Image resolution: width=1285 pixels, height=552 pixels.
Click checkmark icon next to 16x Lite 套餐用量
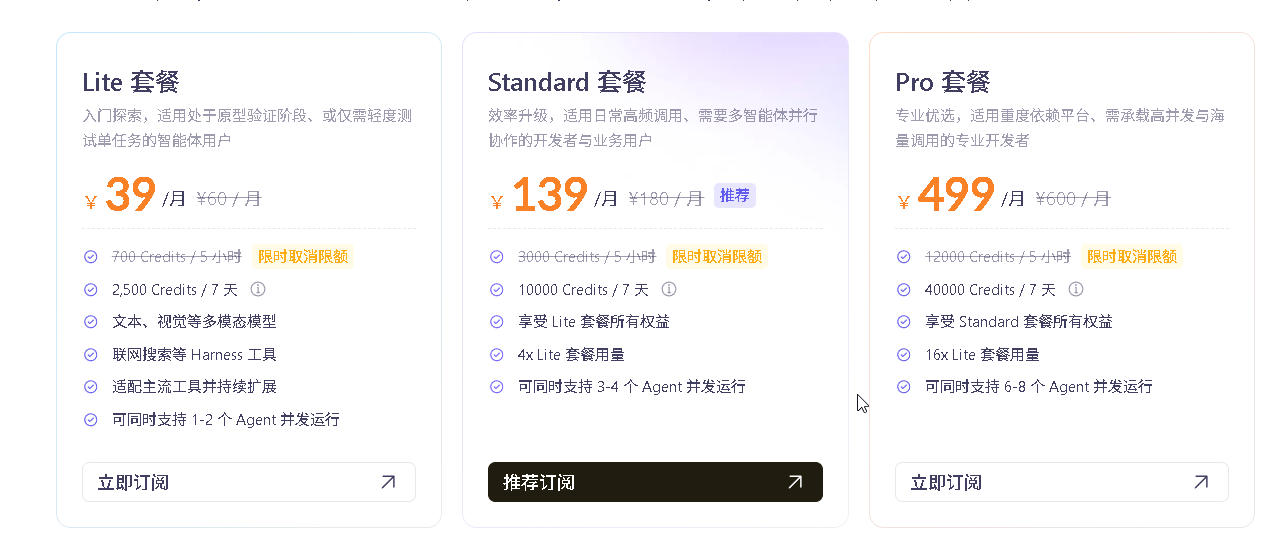point(904,355)
